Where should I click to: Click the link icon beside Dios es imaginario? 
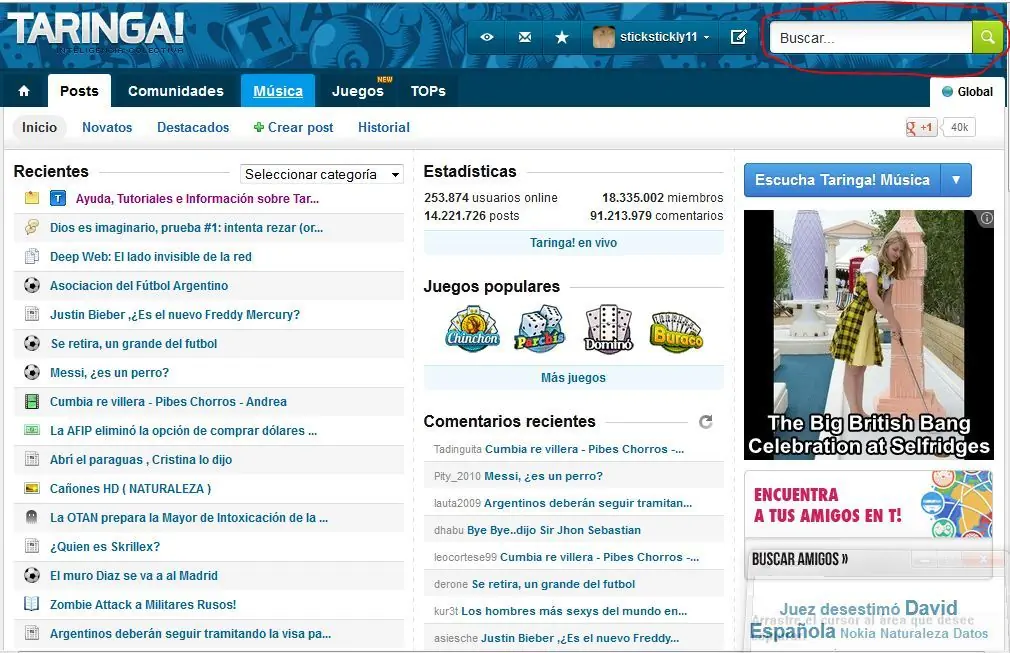point(32,227)
